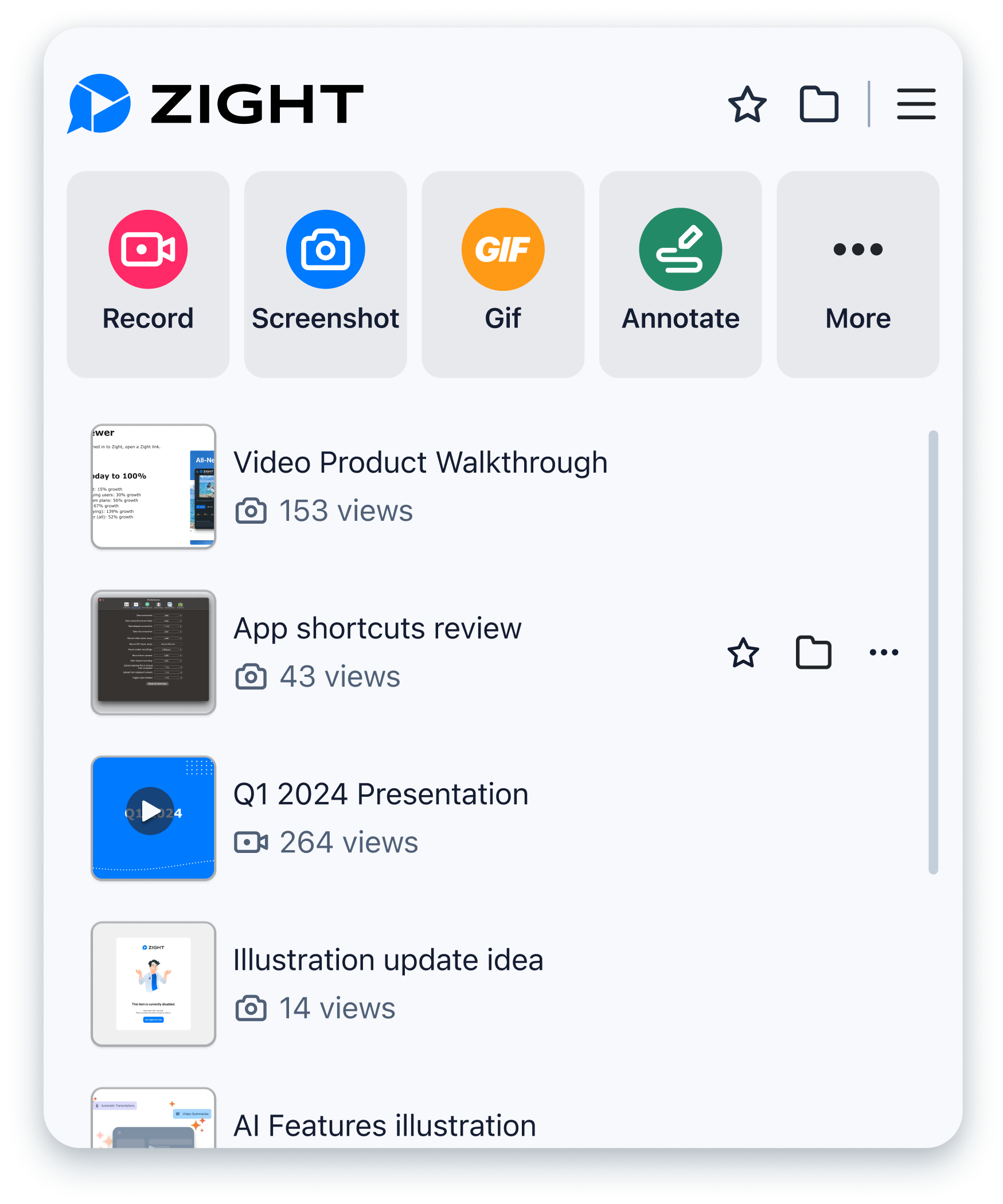Open the header folder collections icon
The image size is (1003, 1204).
click(x=819, y=104)
